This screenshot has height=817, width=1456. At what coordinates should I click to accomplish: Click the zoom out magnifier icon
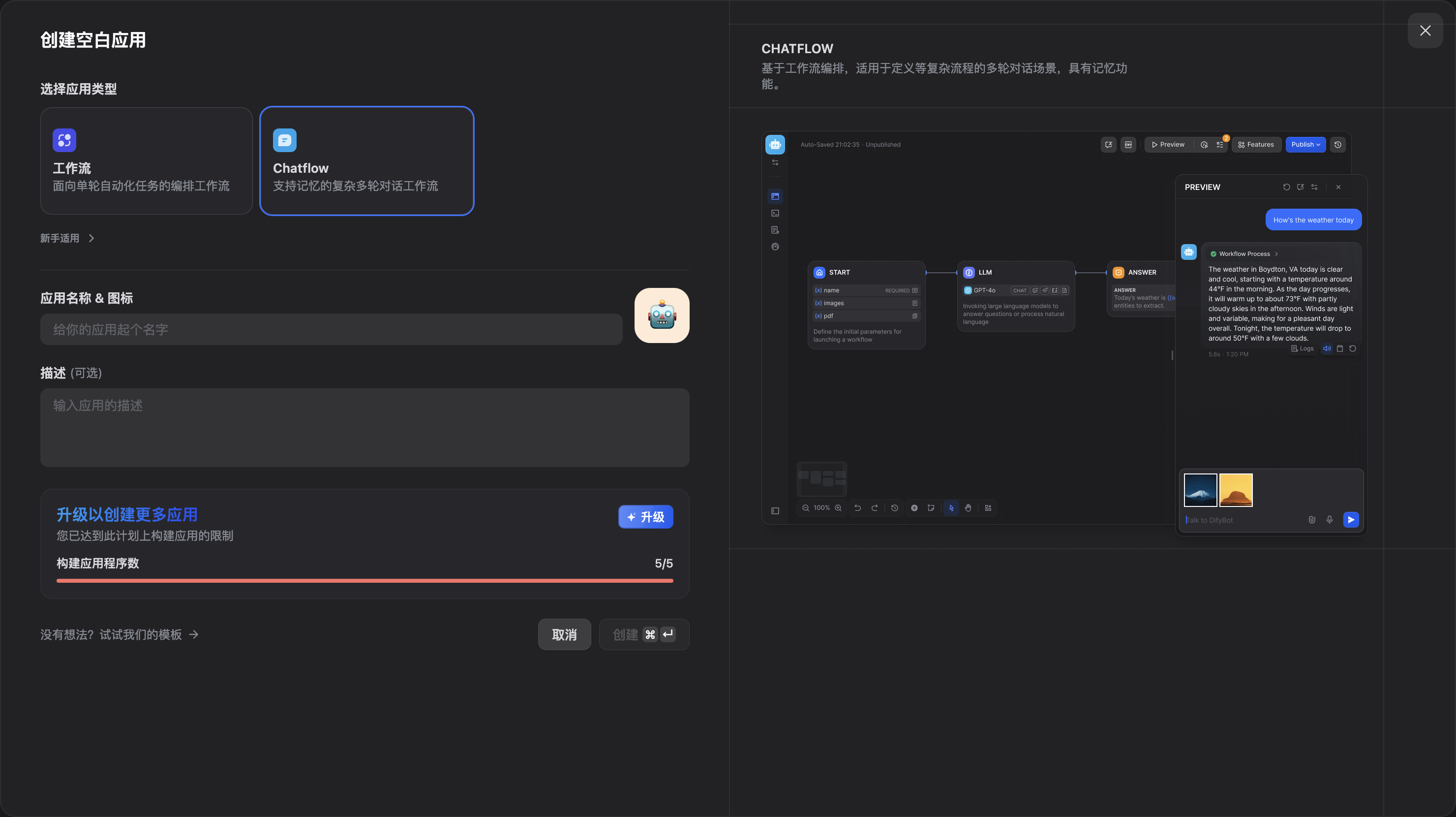(805, 508)
